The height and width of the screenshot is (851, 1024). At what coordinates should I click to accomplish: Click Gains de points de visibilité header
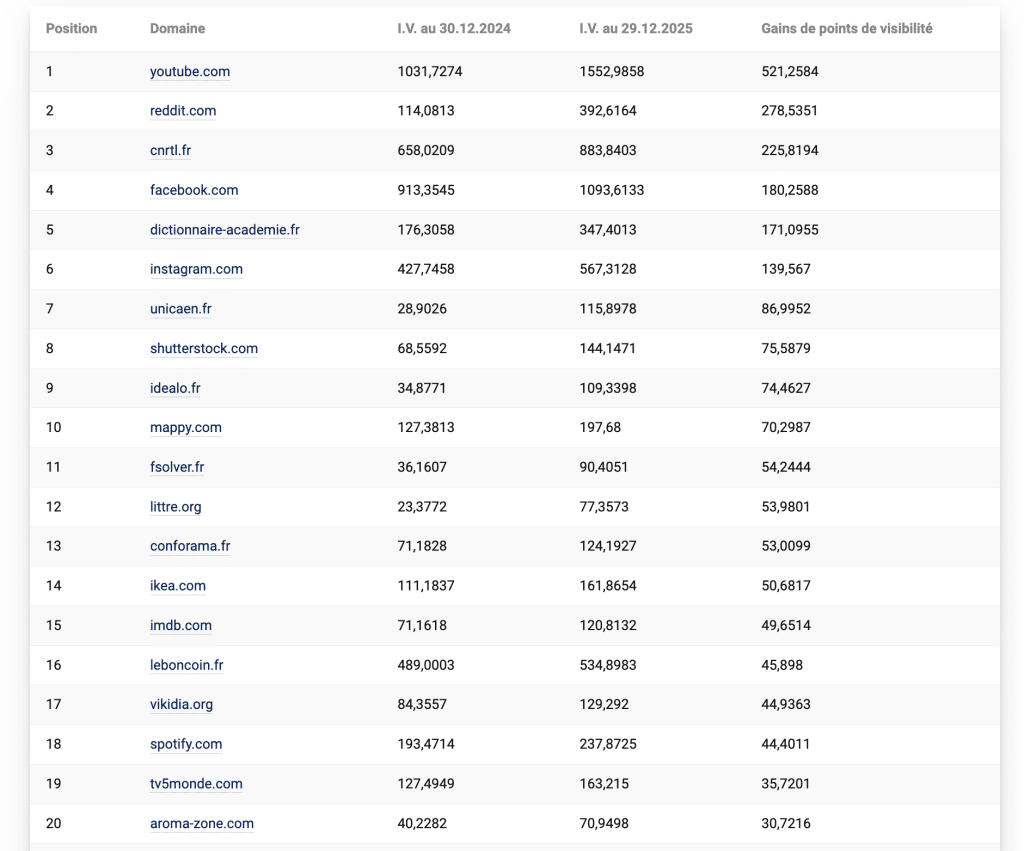tap(846, 29)
